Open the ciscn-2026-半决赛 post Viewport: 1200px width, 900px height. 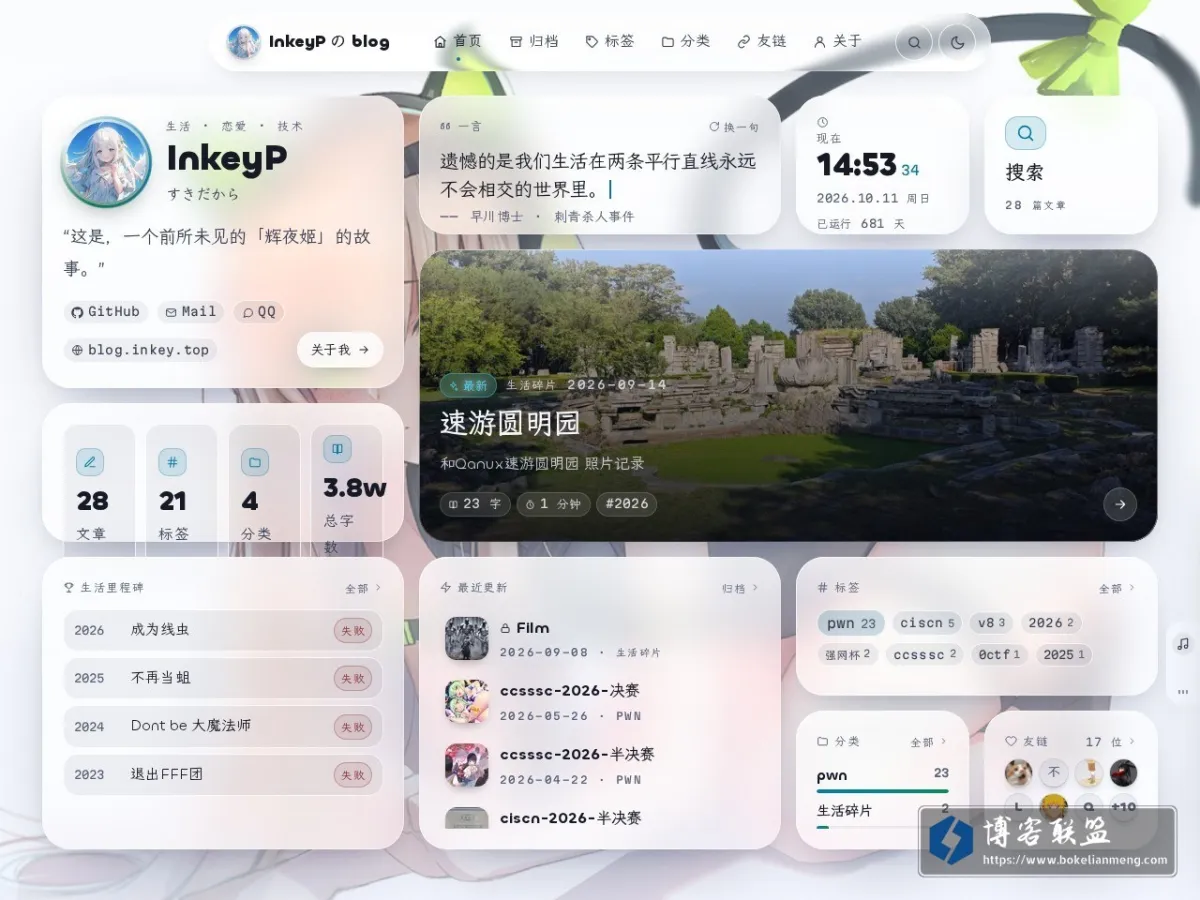[x=570, y=818]
